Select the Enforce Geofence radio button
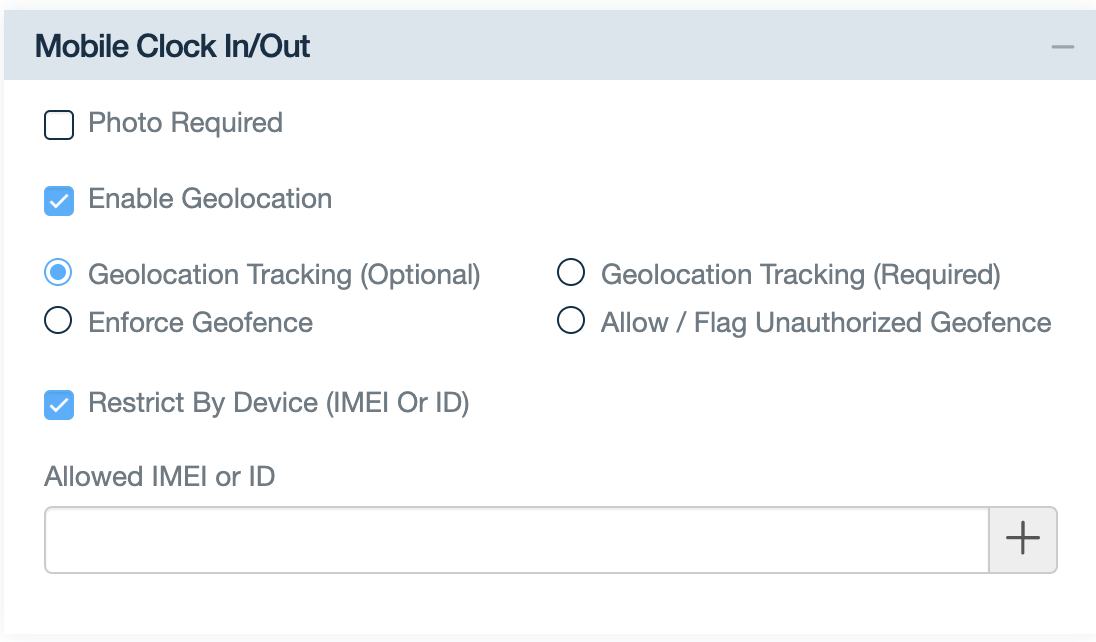This screenshot has width=1096, height=642. point(59,321)
